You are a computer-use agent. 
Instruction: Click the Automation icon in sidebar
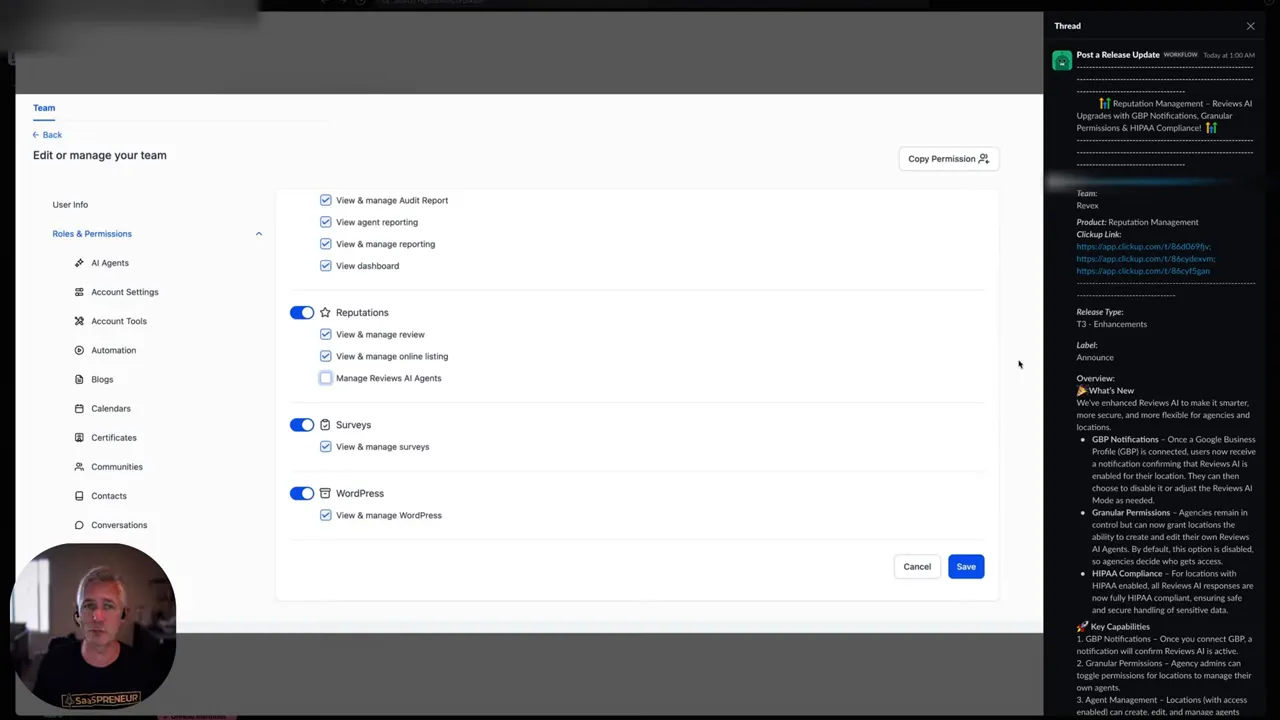79,350
